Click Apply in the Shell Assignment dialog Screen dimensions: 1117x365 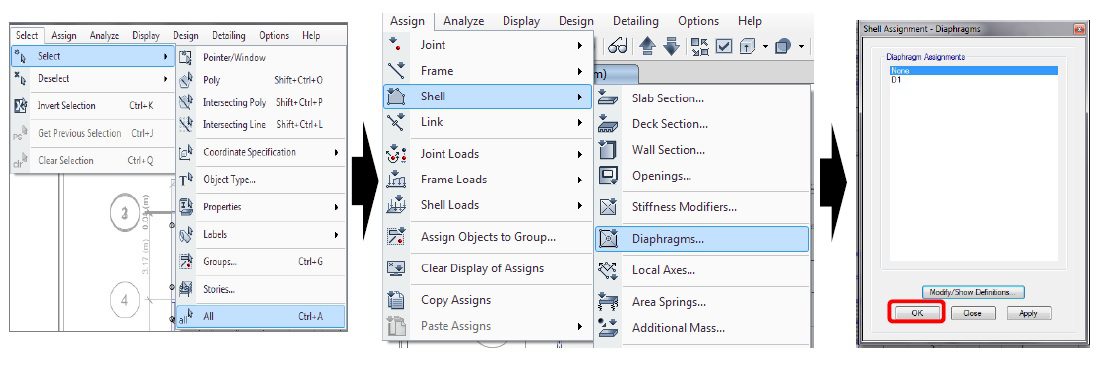pos(1028,313)
